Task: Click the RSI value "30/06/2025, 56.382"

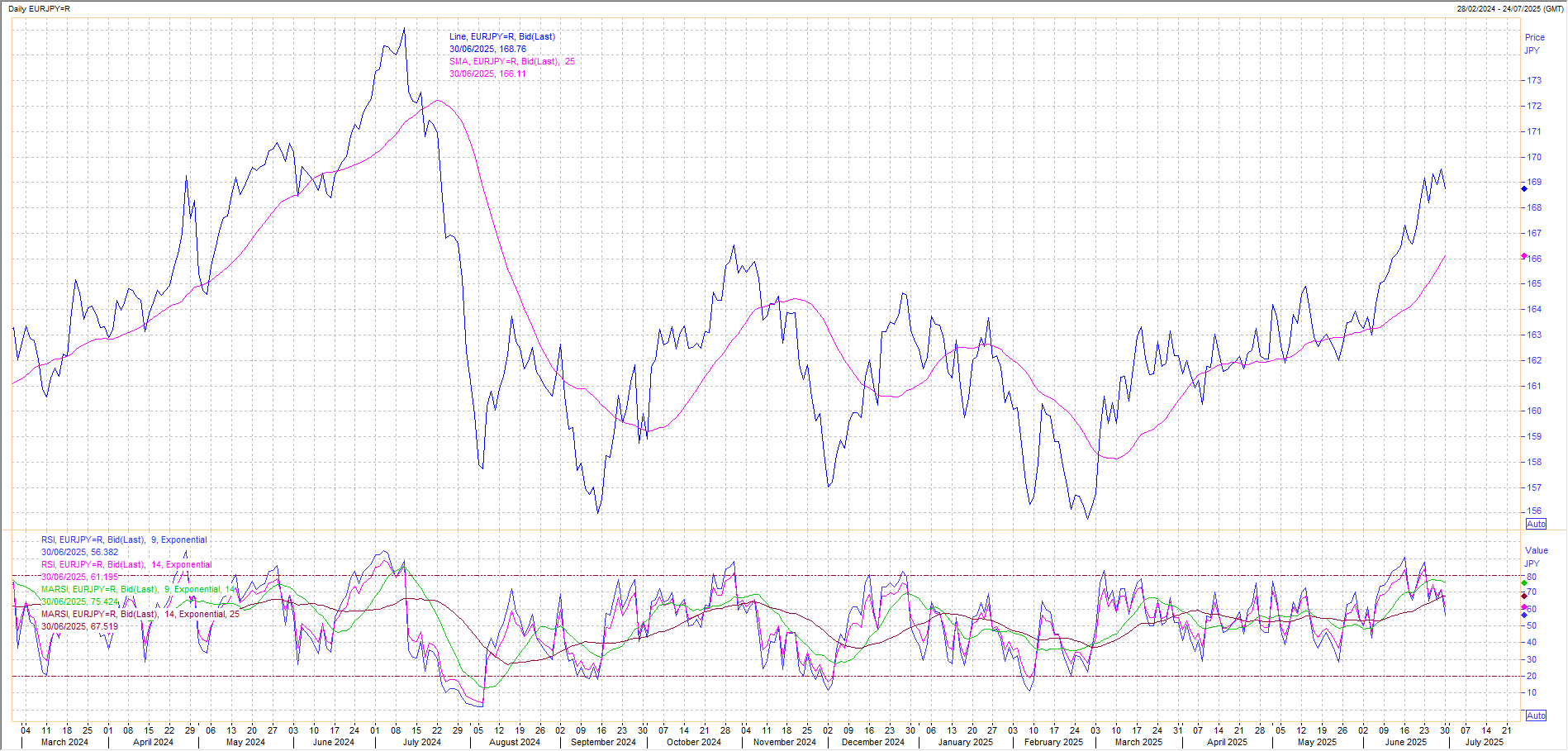Action: click(x=79, y=552)
